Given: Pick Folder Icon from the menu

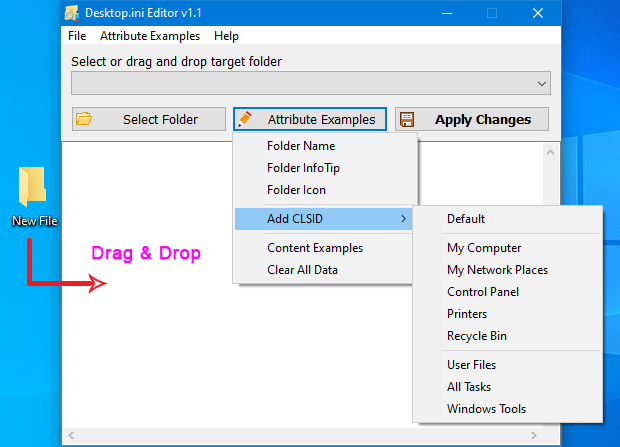Looking at the screenshot, I should click(296, 190).
